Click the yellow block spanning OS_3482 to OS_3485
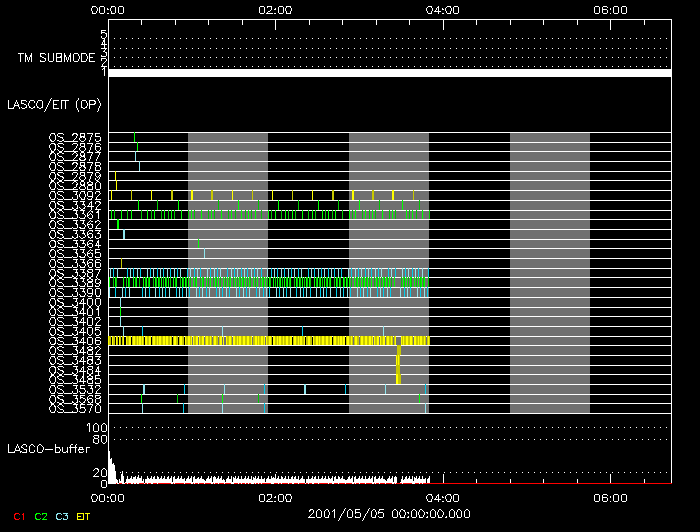 coord(399,365)
